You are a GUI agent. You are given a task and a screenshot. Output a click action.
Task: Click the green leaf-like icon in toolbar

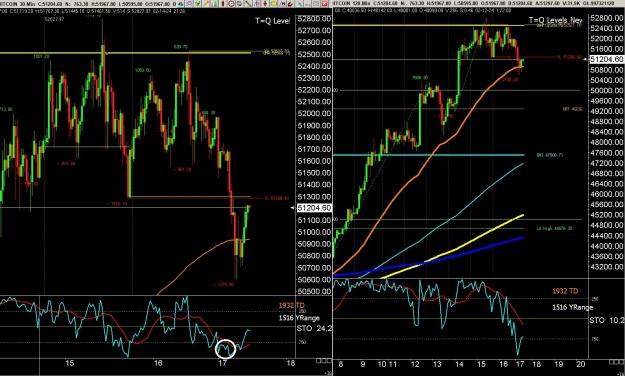pyautogui.click(x=198, y=4)
